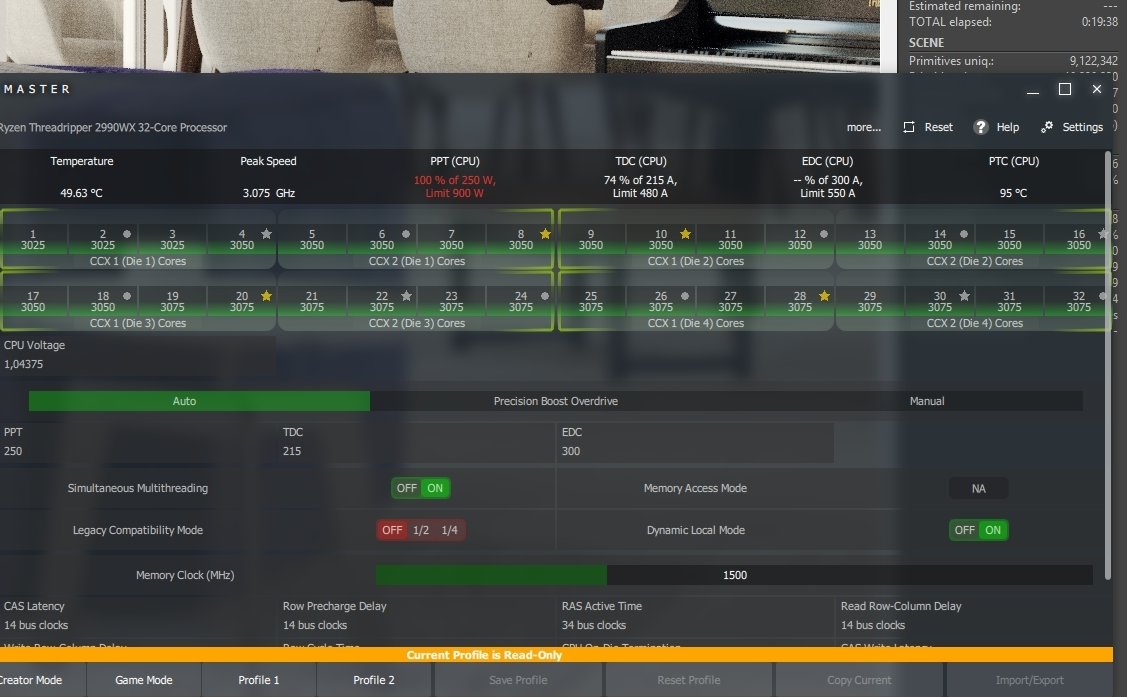Open Creator Mode profile tab
The image size is (1127, 697).
pos(42,680)
